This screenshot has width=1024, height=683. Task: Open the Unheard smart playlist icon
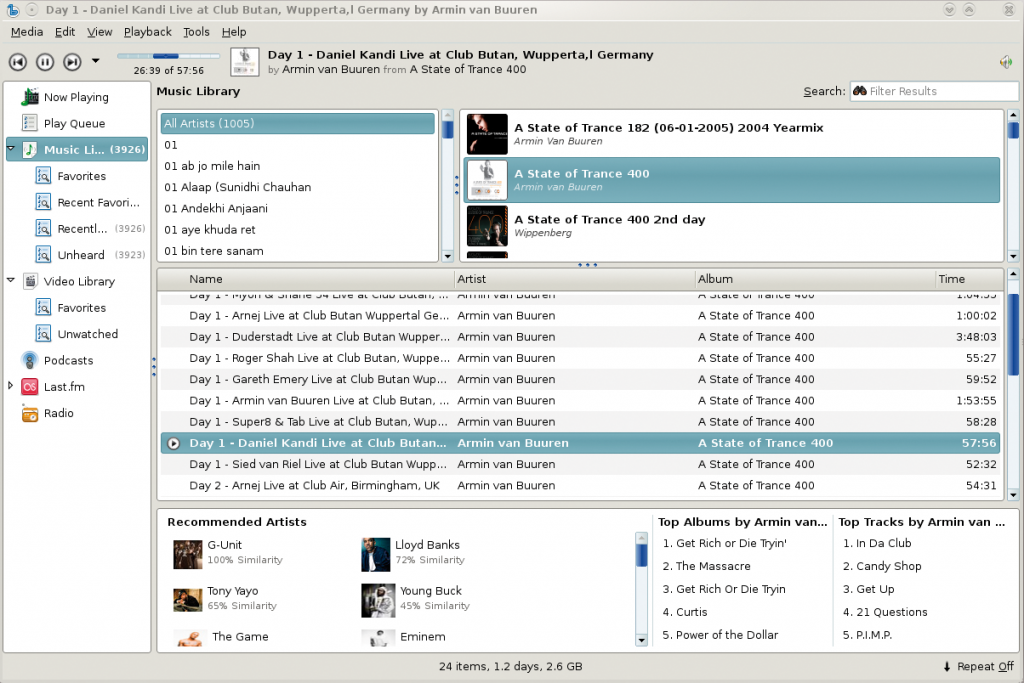pos(43,255)
